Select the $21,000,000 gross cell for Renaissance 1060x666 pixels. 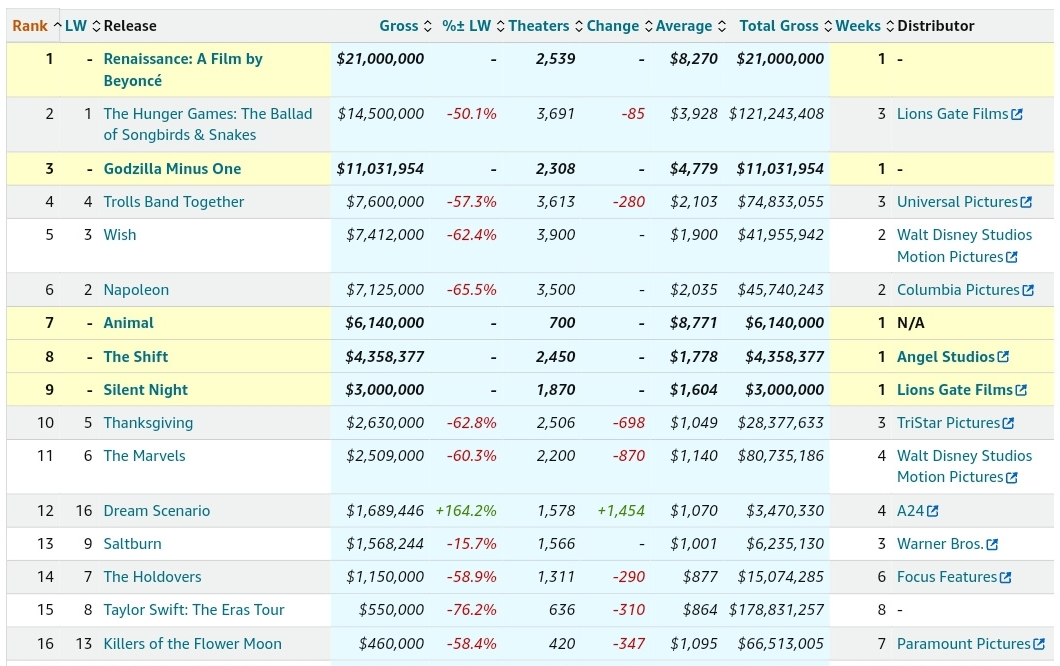click(x=380, y=59)
